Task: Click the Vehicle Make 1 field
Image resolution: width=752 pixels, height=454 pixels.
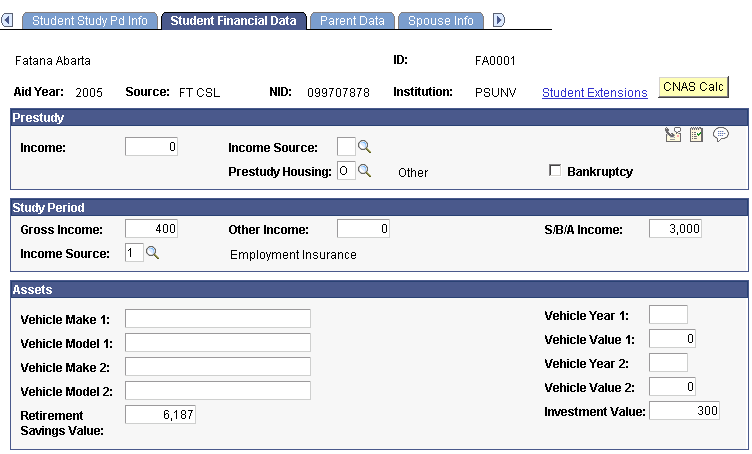Action: tap(218, 318)
